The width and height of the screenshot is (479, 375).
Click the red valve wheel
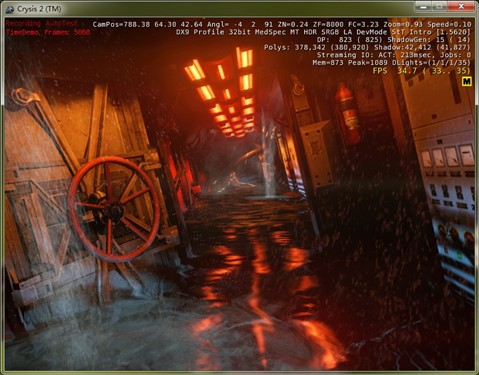[x=114, y=209]
